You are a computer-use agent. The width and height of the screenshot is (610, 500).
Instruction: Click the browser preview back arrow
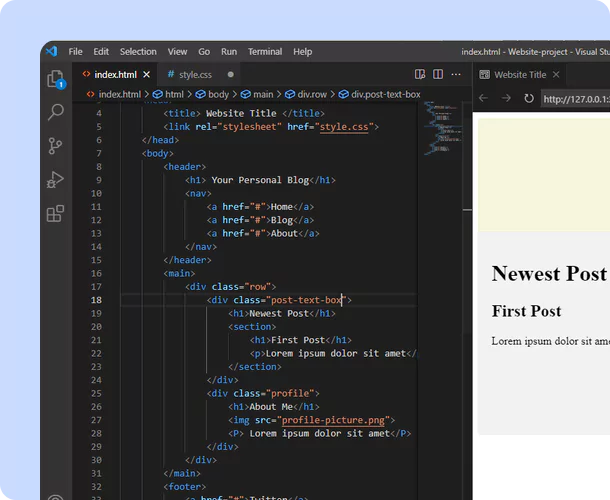coord(484,98)
